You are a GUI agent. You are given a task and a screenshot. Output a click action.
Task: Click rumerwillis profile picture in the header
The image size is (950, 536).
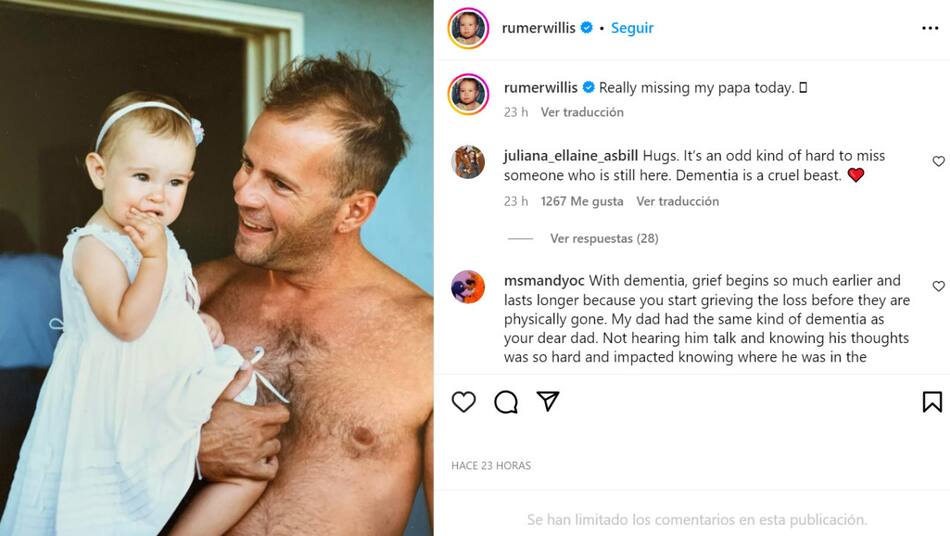(468, 28)
